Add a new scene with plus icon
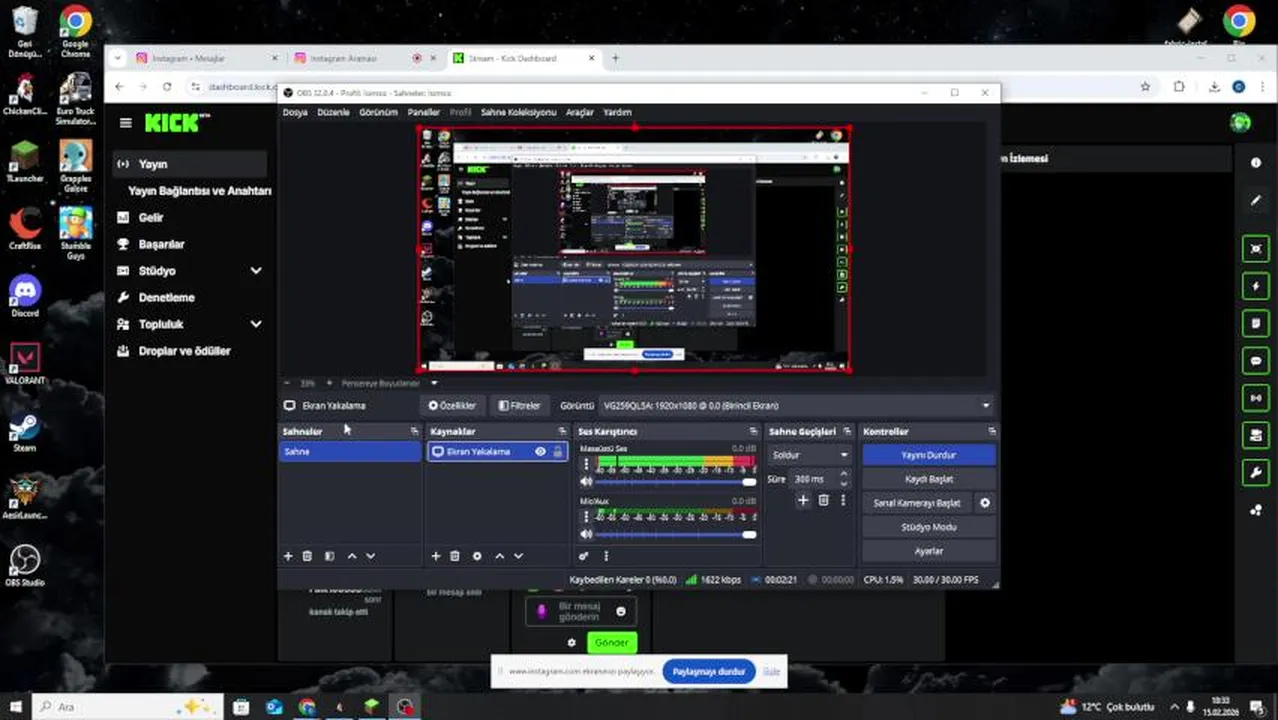The height and width of the screenshot is (720, 1278). click(288, 556)
